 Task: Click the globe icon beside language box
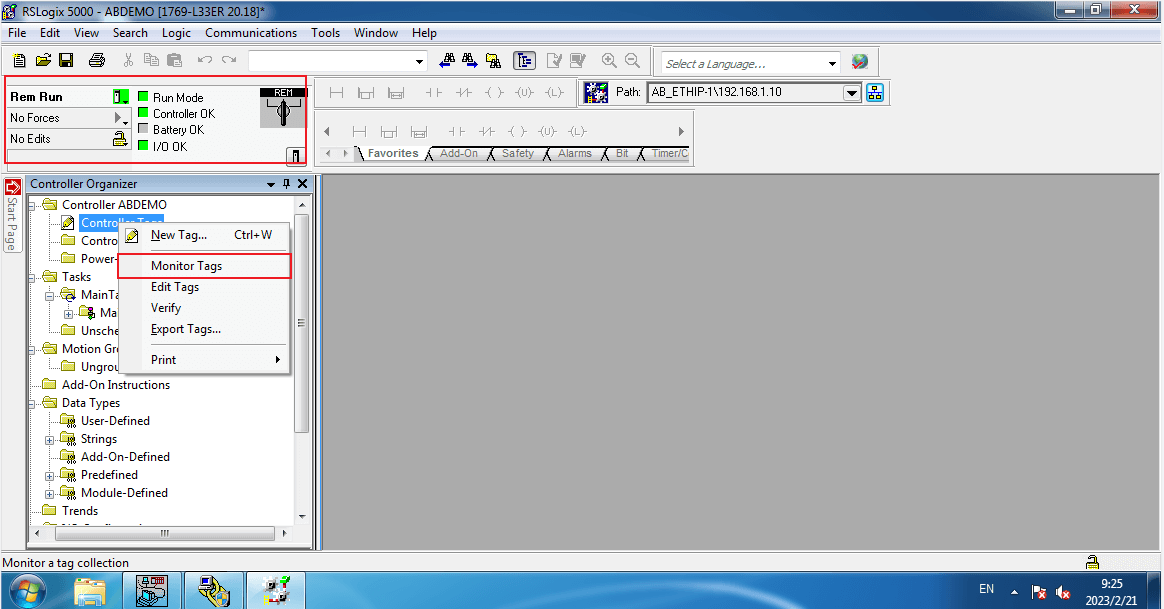860,62
